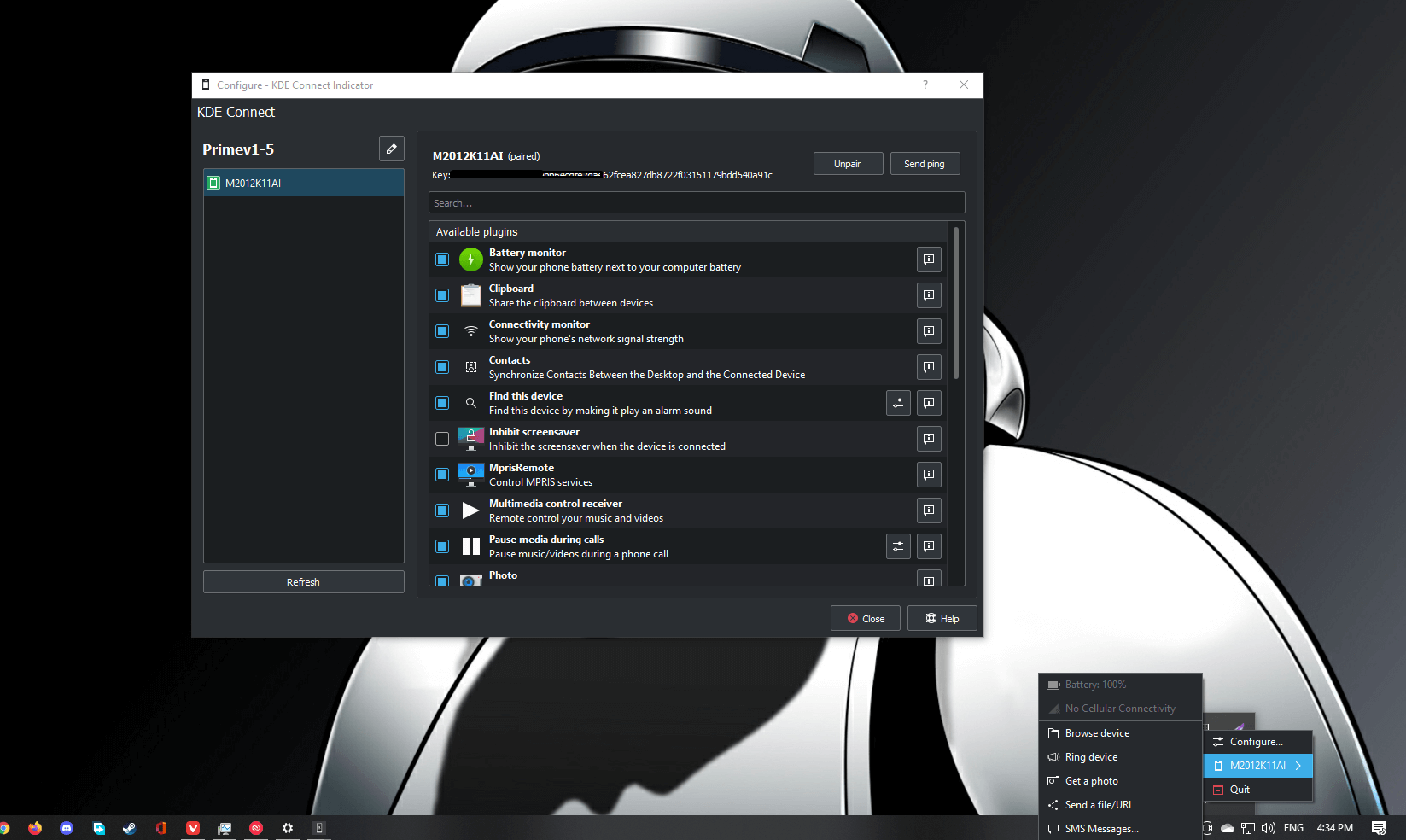Screen dimensions: 1406x840
Task: Click the rename device pencil icon
Action: click(x=391, y=149)
